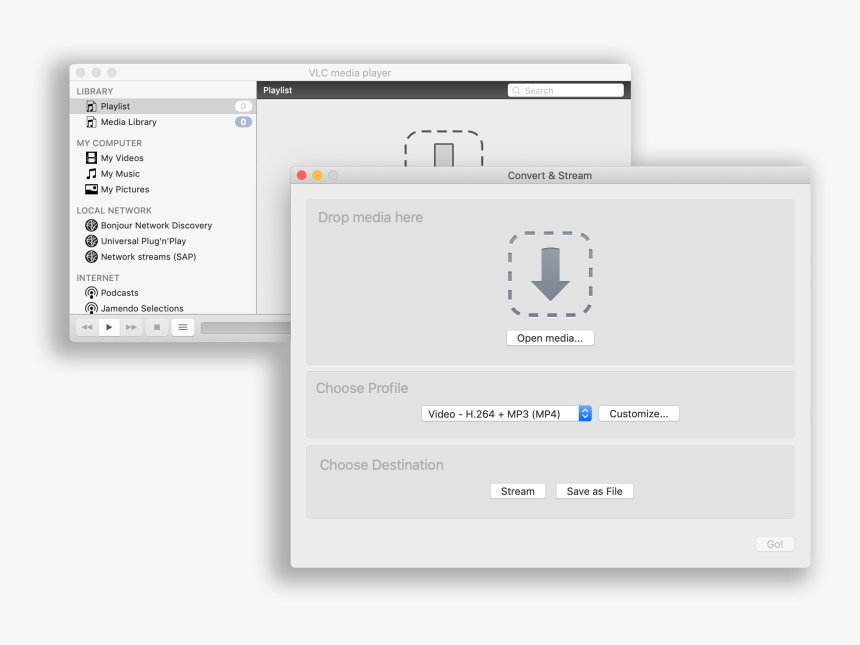Toggle playback with the play button
Screen dimensions: 860x645
[109, 326]
